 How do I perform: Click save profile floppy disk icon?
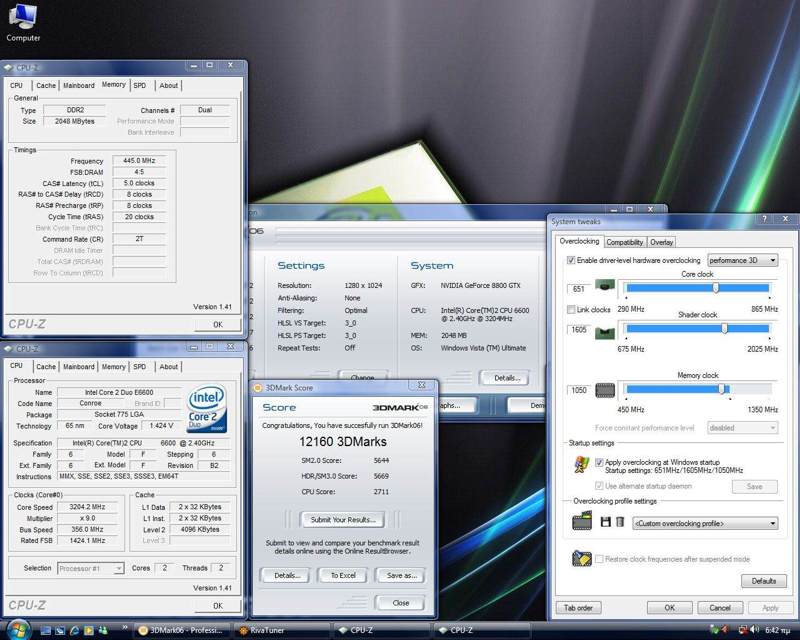(606, 522)
